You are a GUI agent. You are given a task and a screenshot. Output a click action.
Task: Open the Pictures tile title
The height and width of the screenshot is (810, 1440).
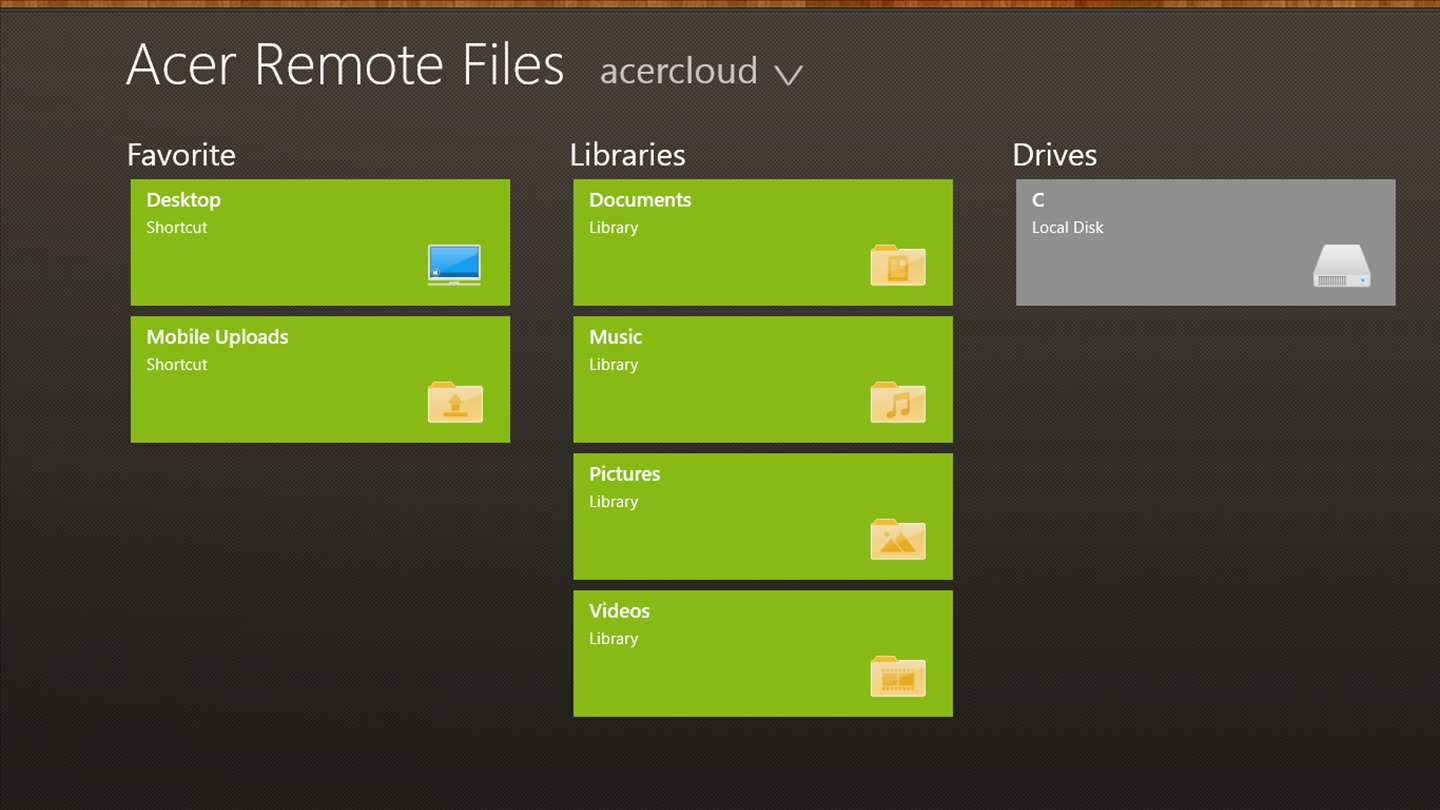point(624,474)
